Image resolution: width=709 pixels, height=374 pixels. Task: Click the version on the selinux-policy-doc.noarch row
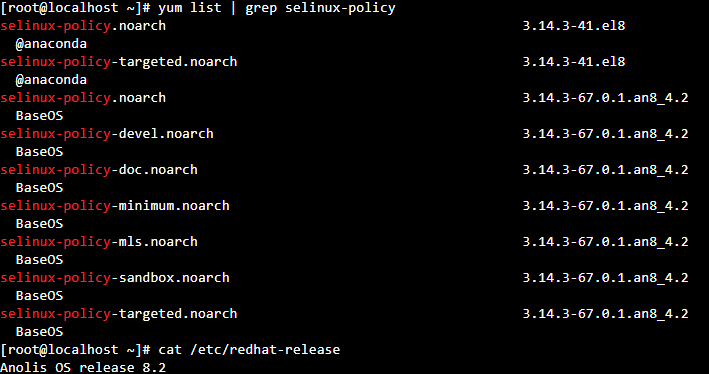605,170
